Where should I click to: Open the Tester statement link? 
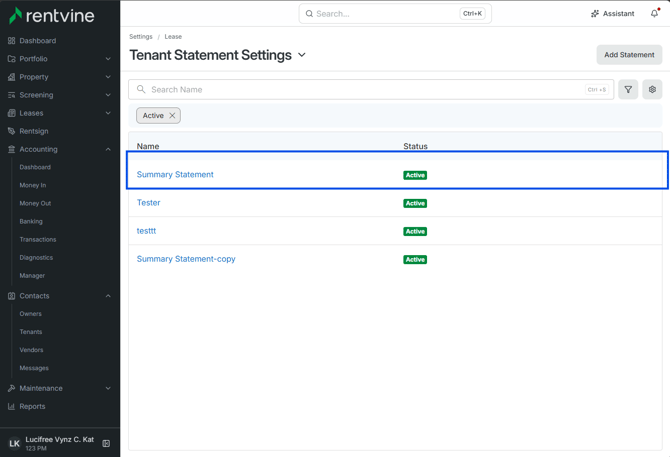(x=148, y=202)
